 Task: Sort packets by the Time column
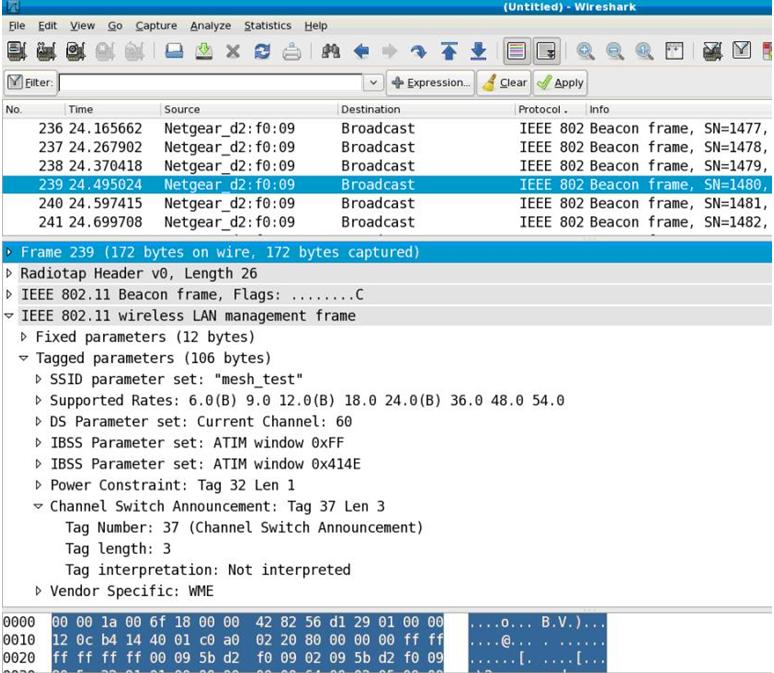113,109
